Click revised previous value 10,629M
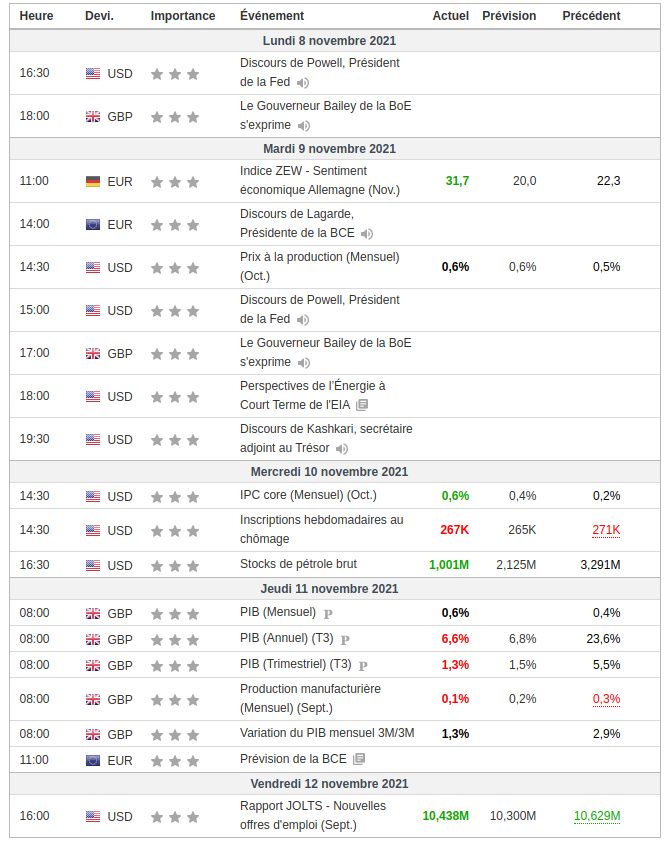 click(597, 816)
